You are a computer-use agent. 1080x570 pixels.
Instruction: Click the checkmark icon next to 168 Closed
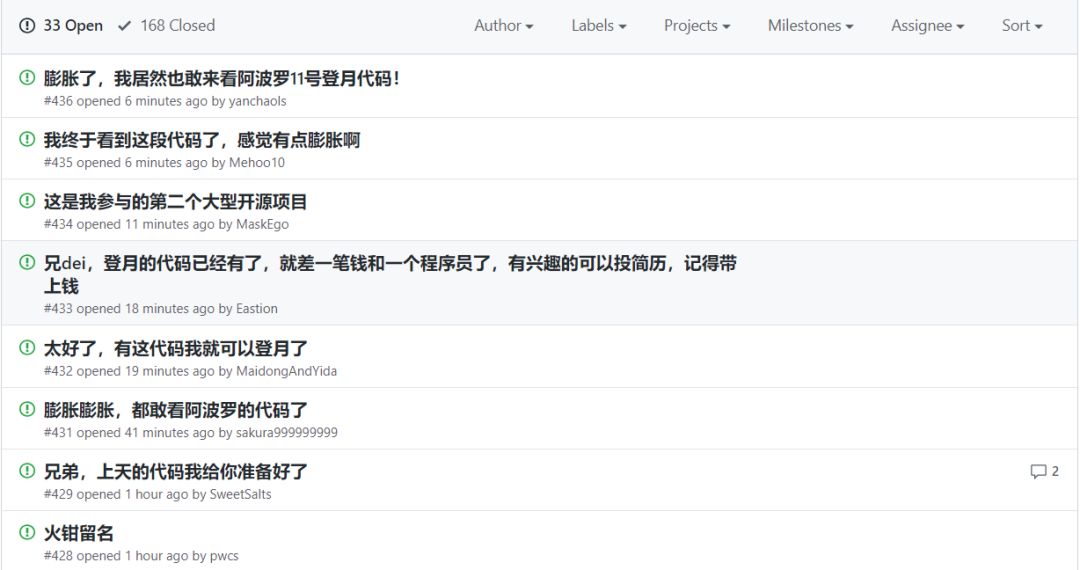[x=124, y=26]
